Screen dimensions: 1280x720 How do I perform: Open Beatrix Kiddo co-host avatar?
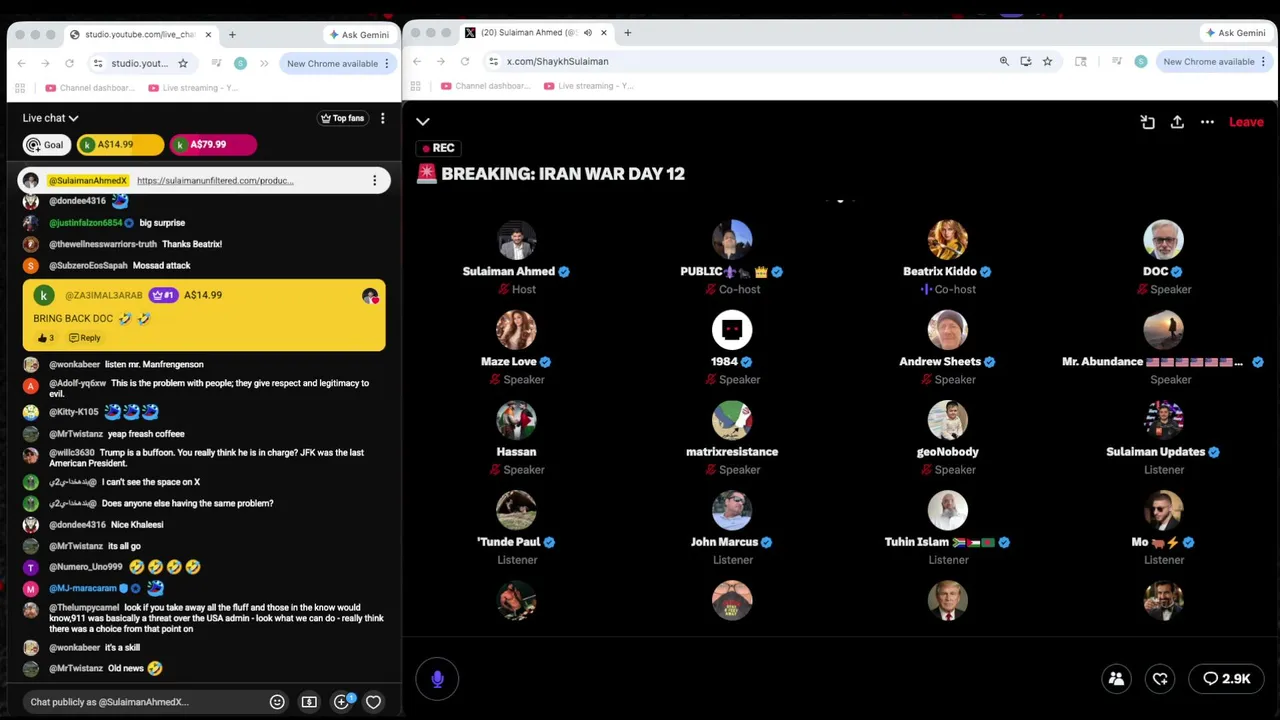click(x=947, y=241)
